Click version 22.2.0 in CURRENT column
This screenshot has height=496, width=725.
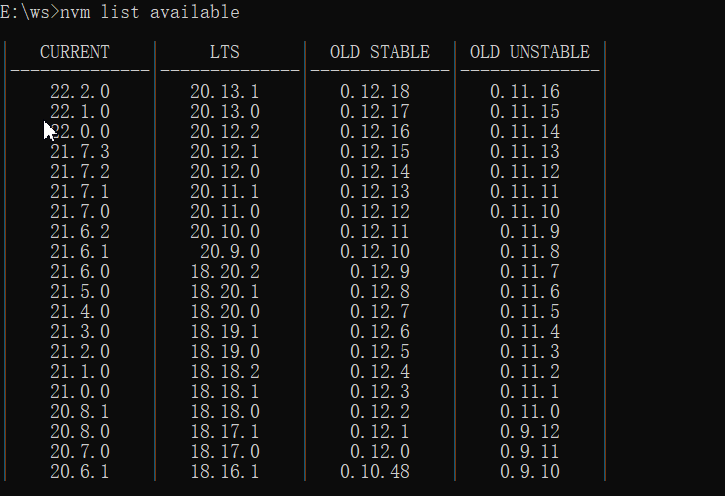pos(80,92)
